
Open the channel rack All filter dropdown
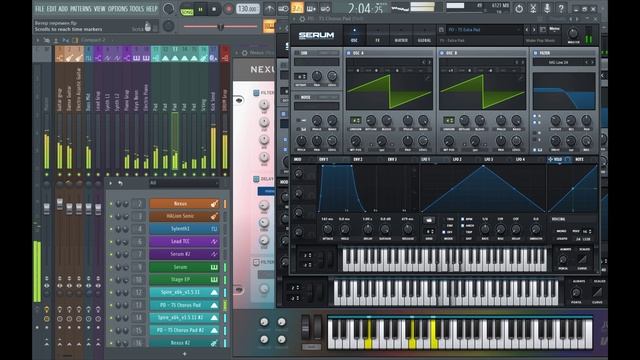184,183
